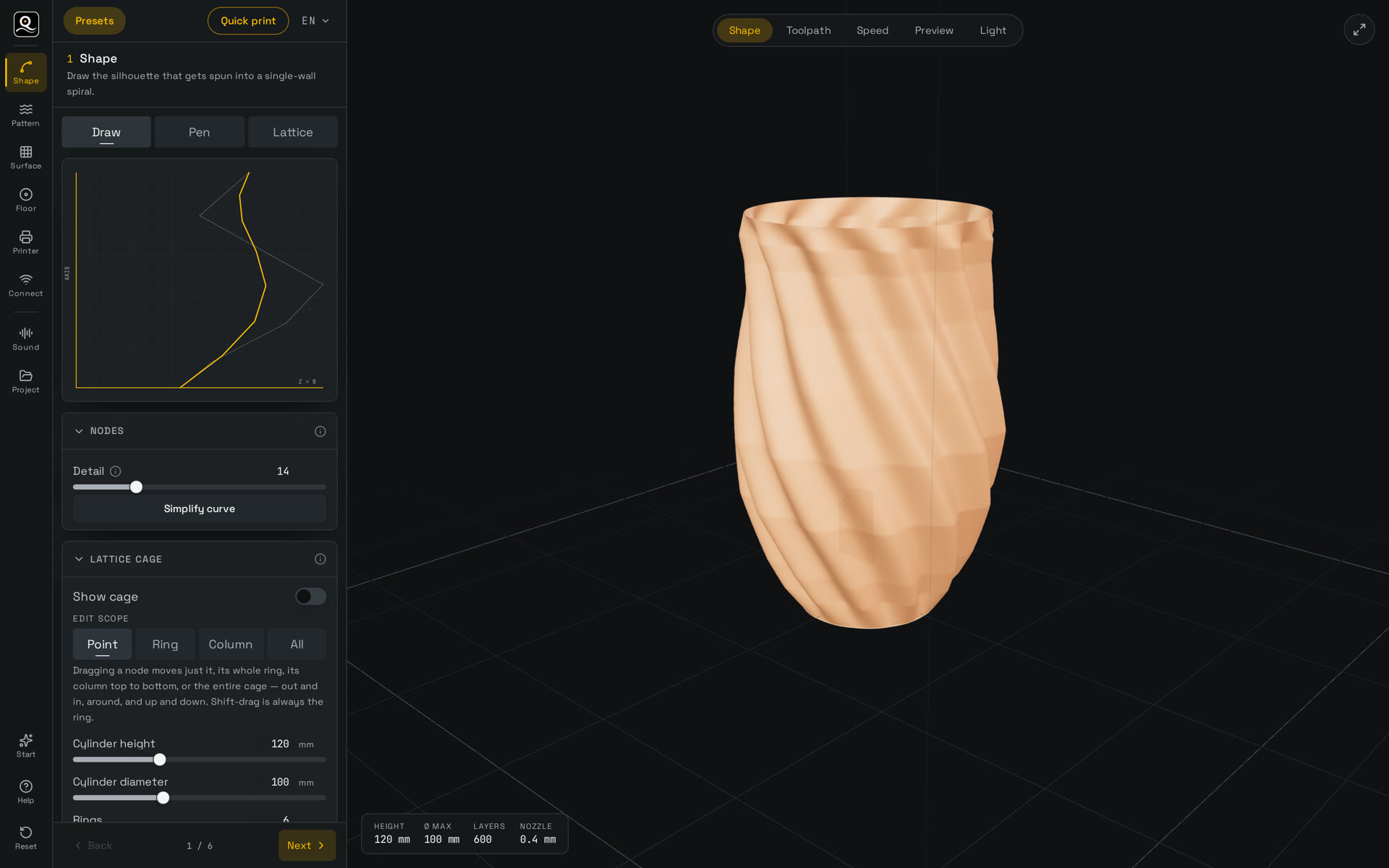Open the EN language dropdown
This screenshot has height=868, width=1389.
315,21
